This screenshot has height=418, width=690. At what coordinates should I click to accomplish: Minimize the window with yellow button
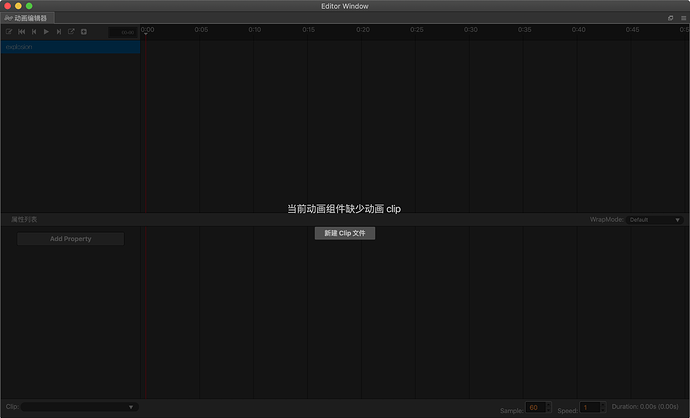click(x=18, y=6)
